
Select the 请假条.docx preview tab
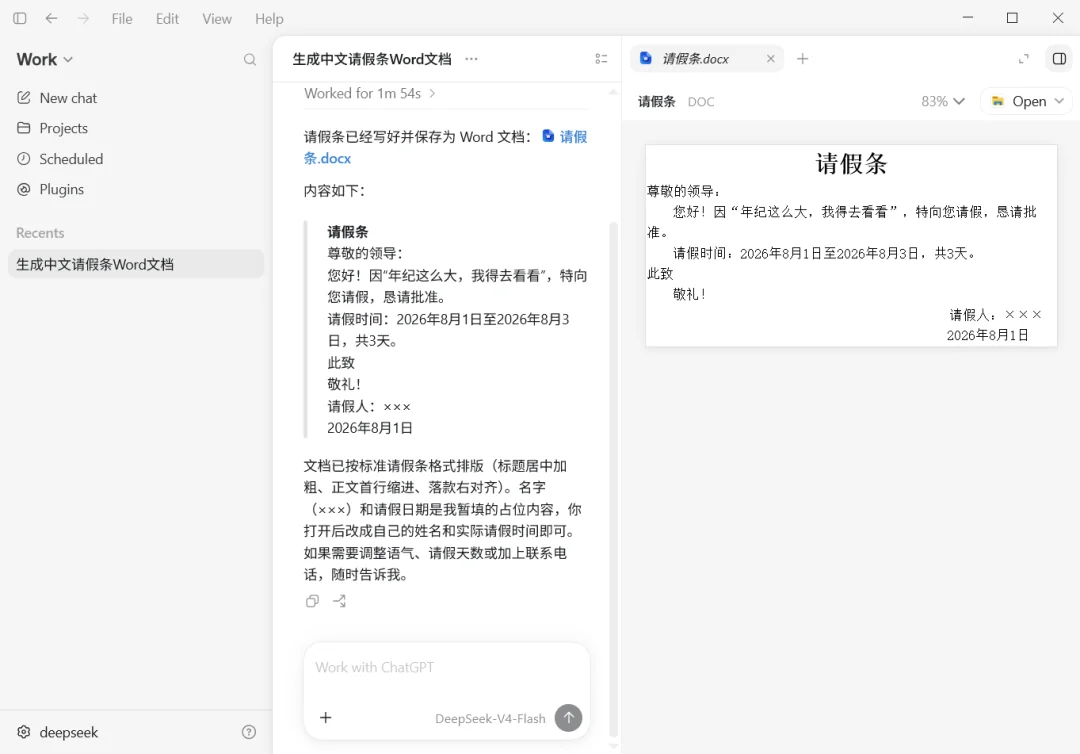tap(706, 59)
